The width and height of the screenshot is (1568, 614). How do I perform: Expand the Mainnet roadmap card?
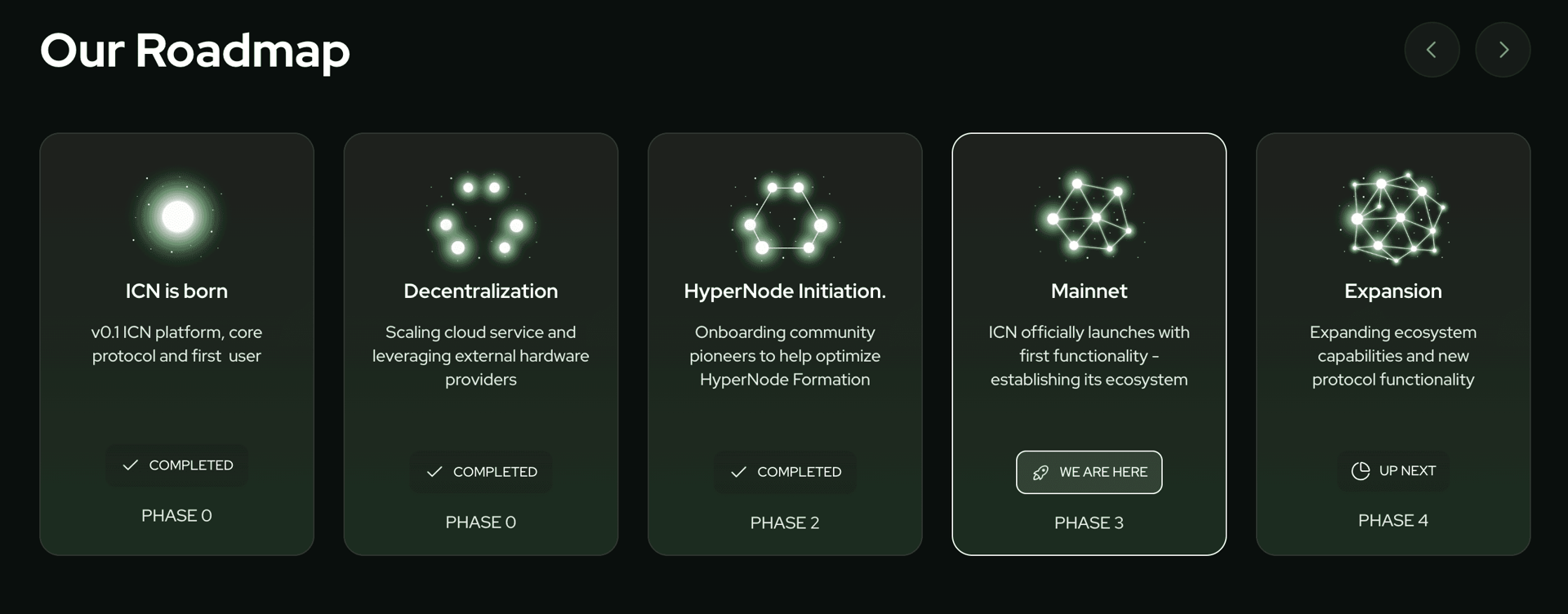(1089, 343)
